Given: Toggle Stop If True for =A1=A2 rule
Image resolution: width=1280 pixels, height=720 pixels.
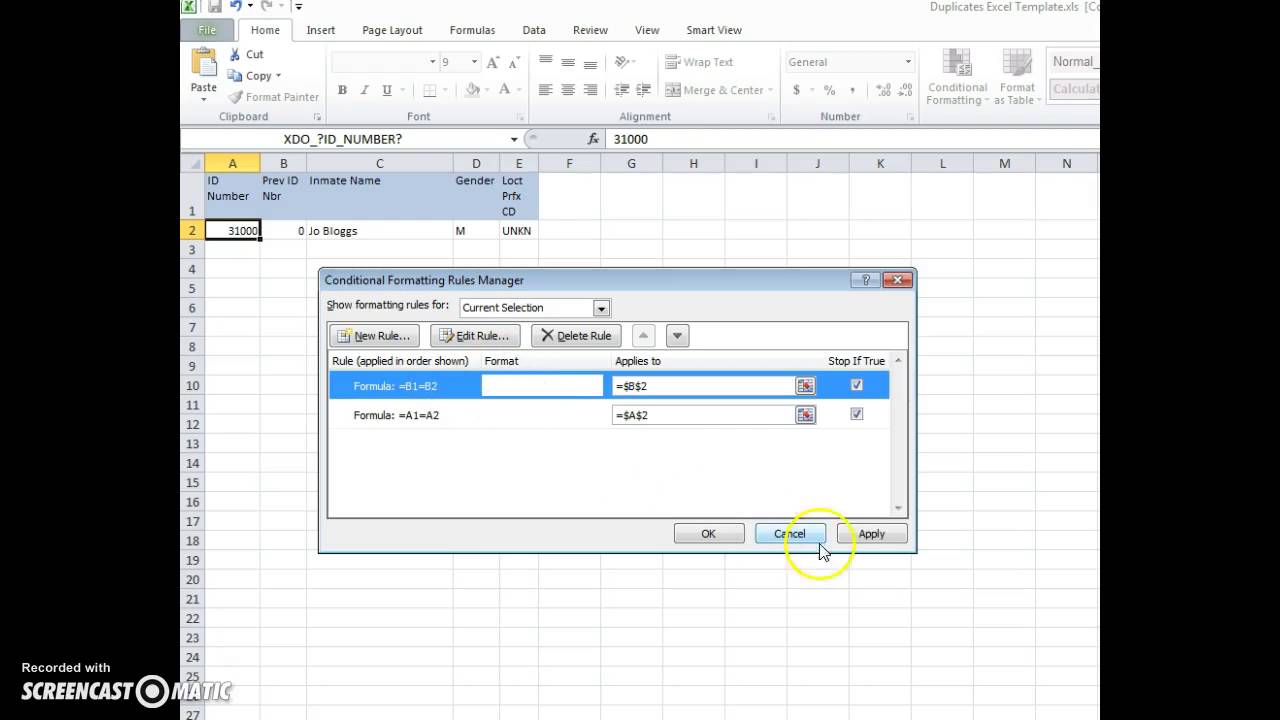Looking at the screenshot, I should [857, 414].
